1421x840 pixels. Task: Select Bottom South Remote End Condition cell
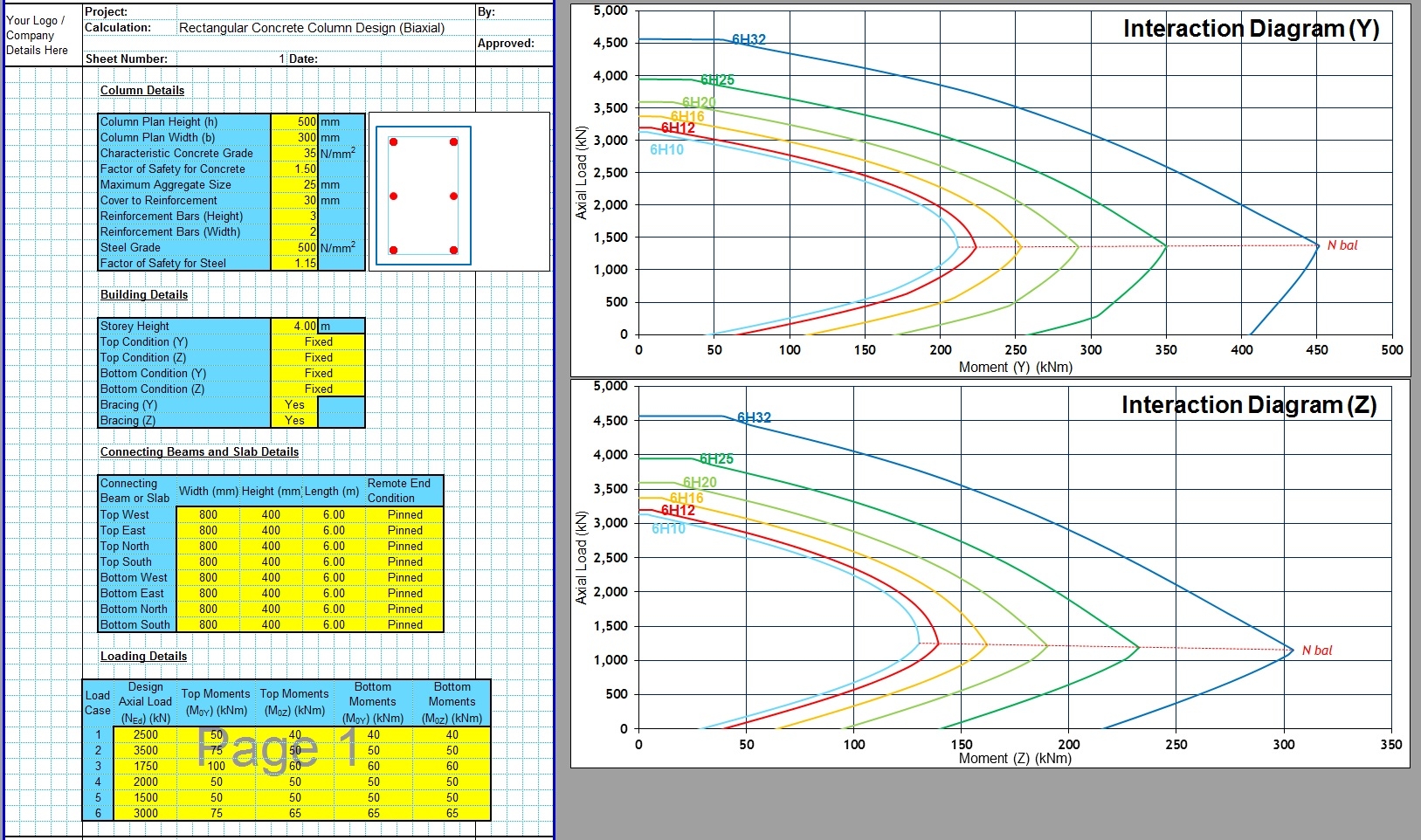(x=404, y=625)
